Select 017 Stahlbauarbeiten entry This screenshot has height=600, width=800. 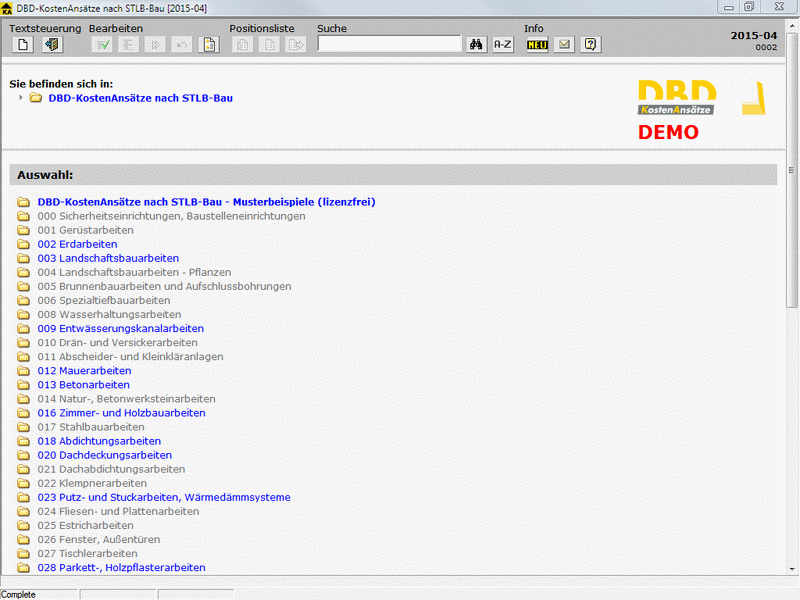tap(91, 427)
